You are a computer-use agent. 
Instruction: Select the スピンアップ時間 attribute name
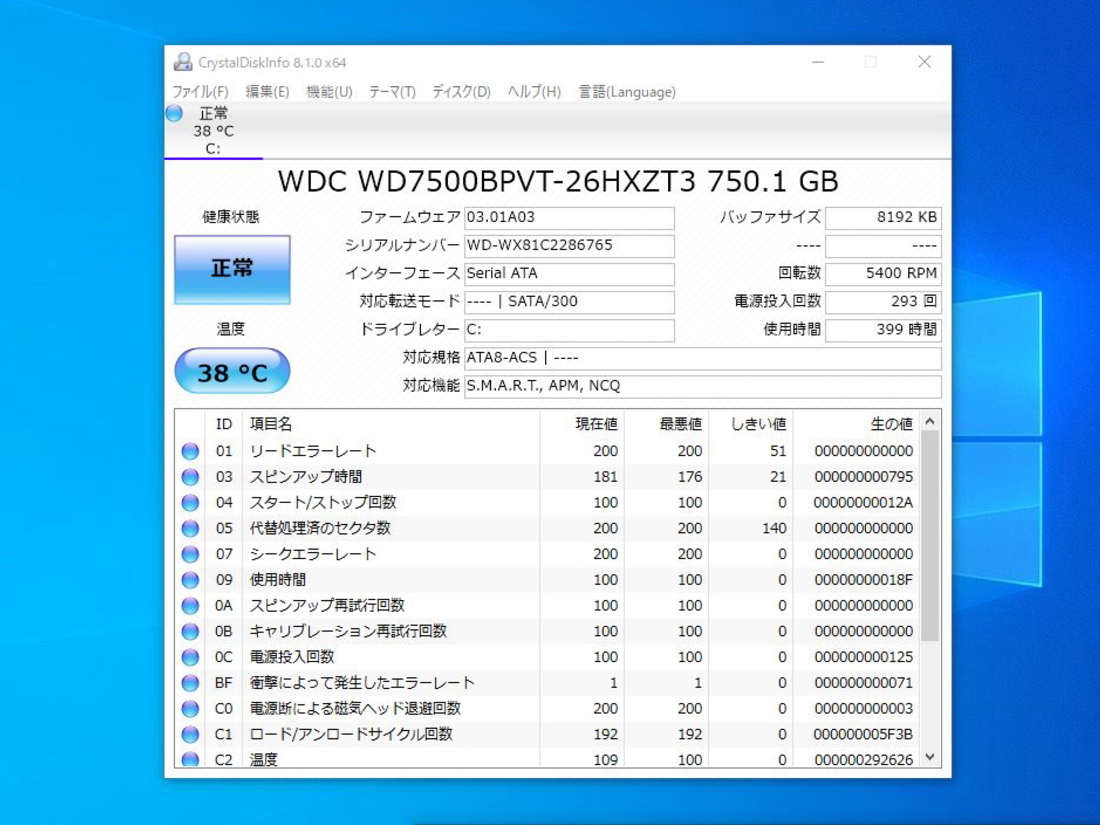306,477
